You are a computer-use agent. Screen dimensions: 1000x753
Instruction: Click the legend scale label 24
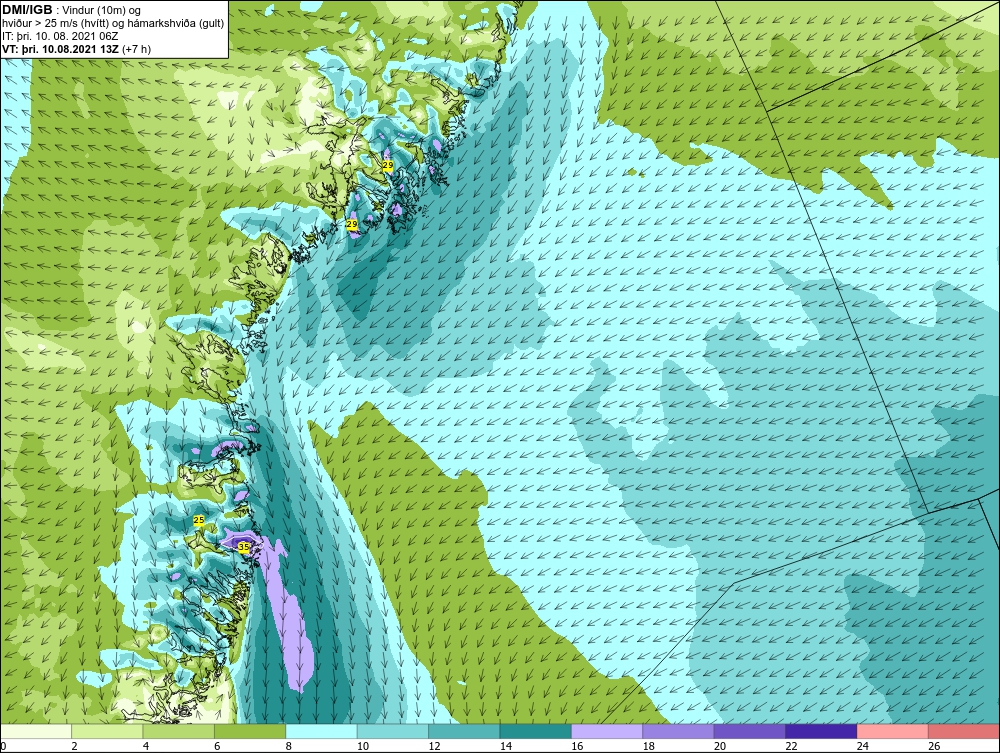point(863,746)
